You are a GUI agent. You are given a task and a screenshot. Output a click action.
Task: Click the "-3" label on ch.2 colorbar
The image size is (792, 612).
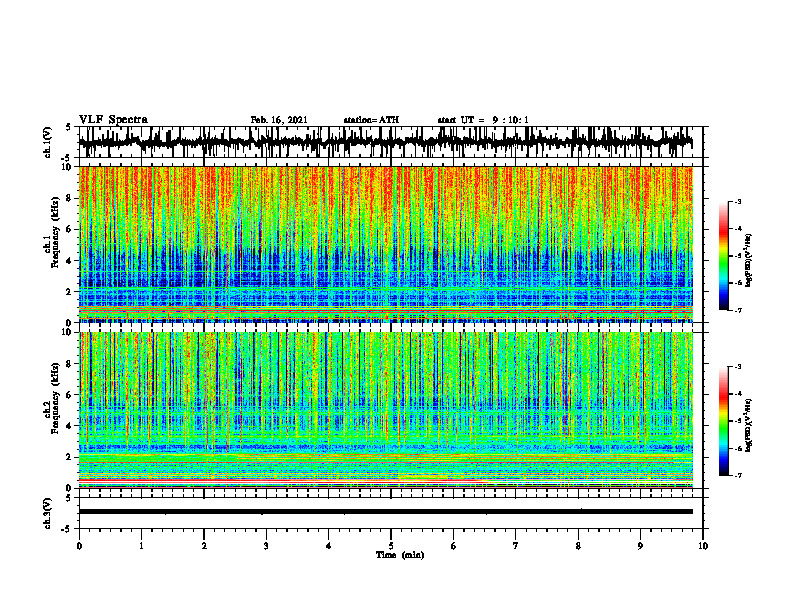738,367
